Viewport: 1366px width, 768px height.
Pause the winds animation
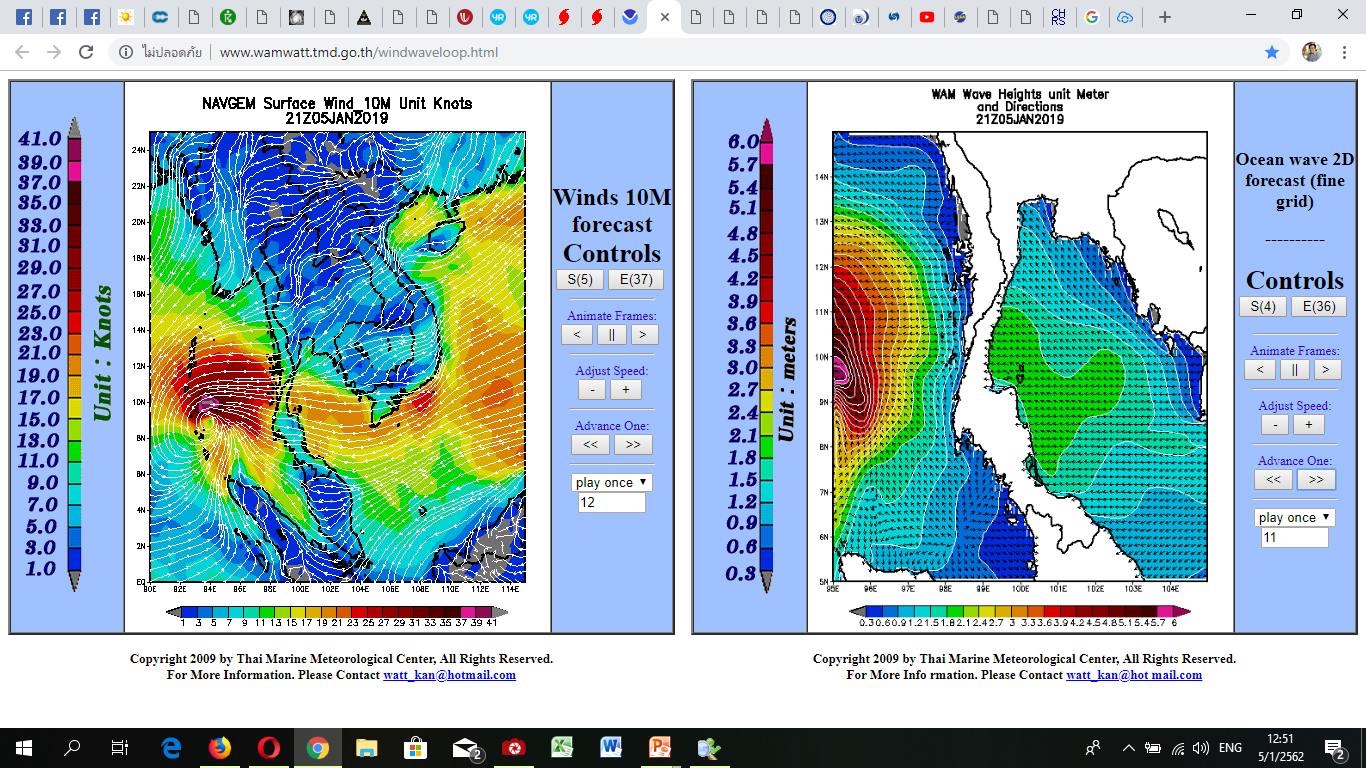[611, 335]
